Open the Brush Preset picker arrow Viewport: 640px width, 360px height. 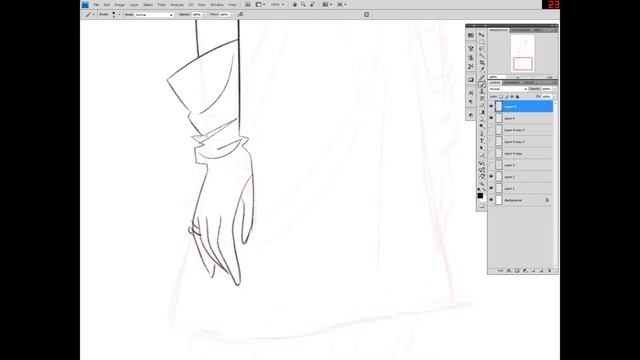[x=119, y=14]
